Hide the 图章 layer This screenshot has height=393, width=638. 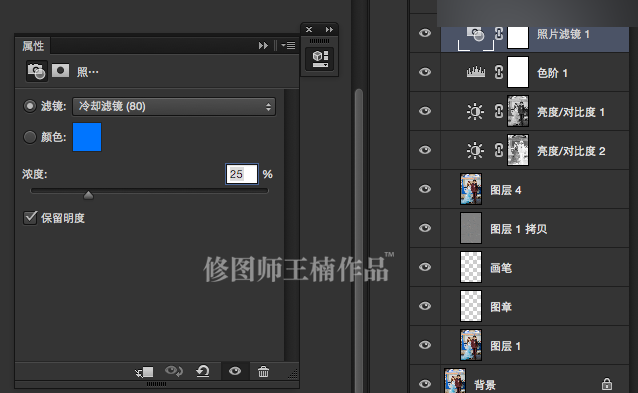tap(425, 306)
